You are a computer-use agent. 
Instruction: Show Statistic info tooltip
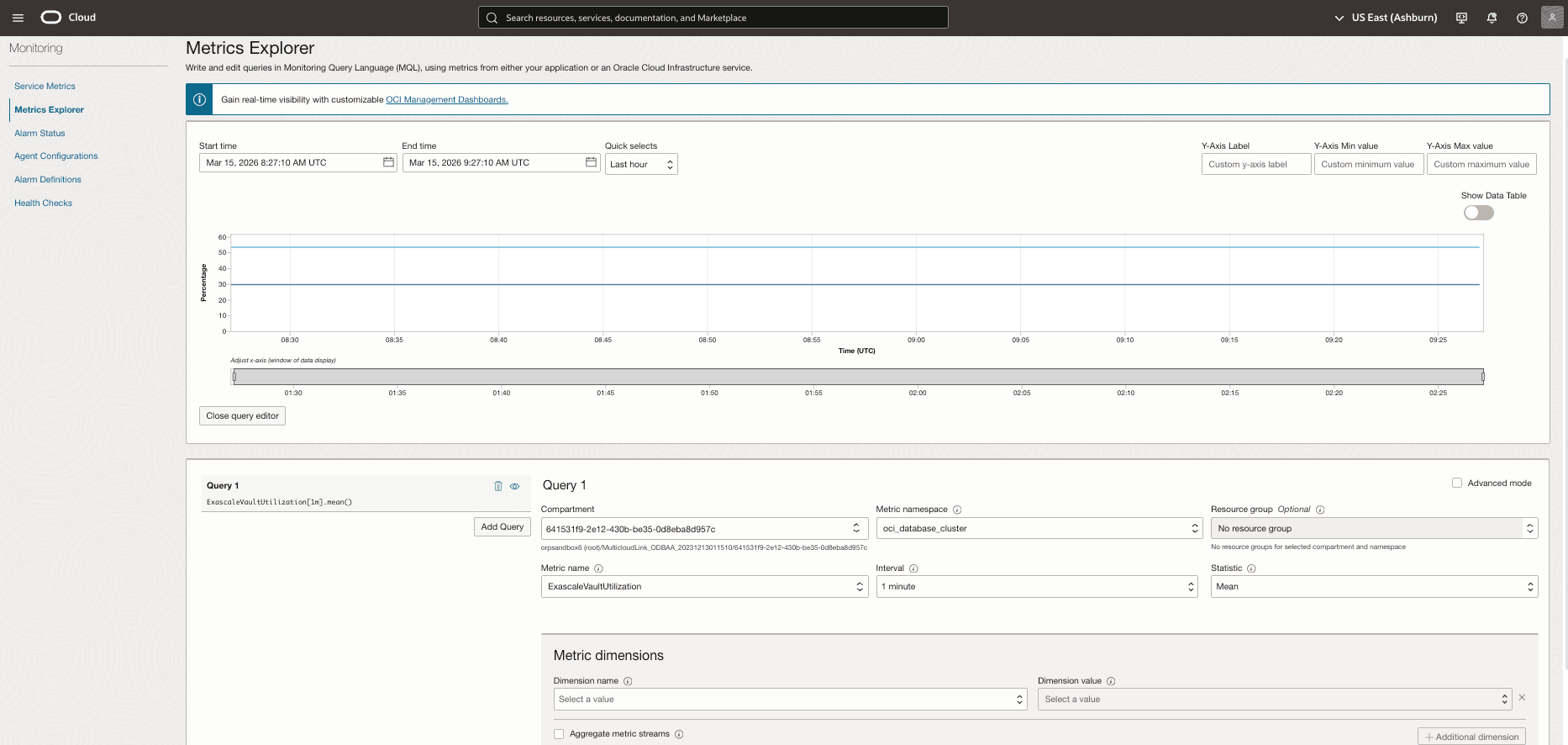pos(1251,568)
